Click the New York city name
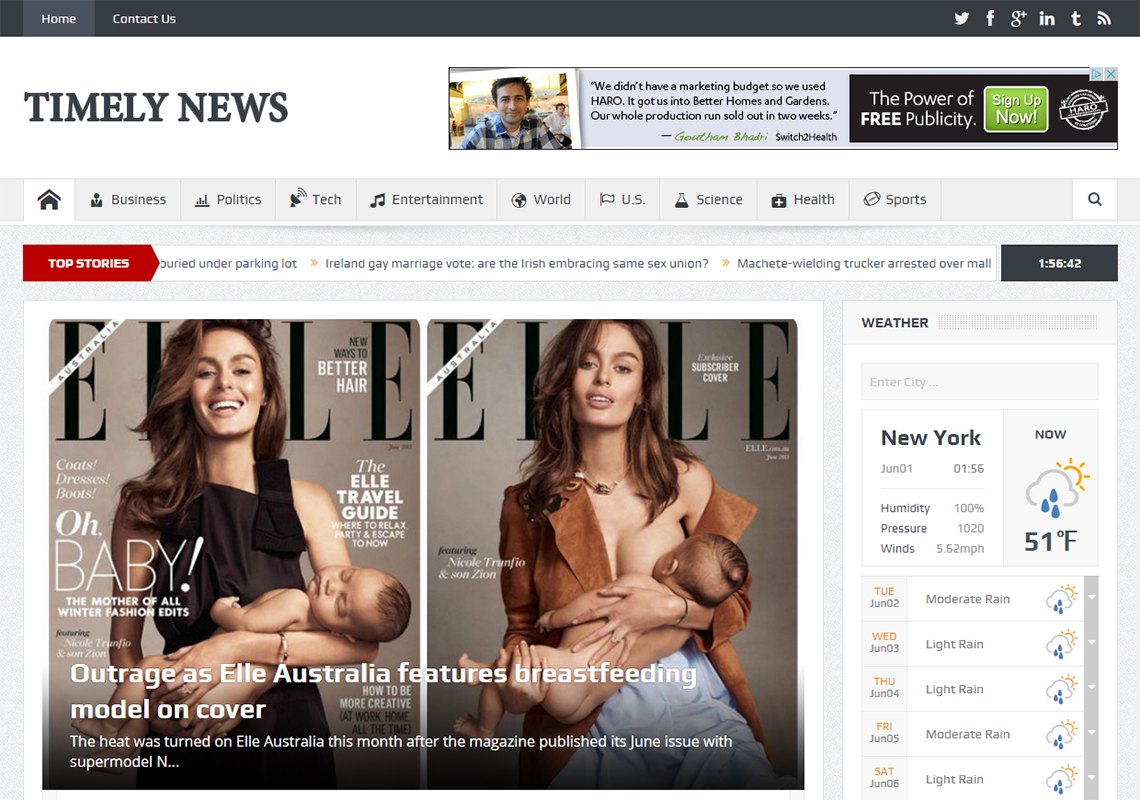Screen dimensions: 1140x800 tap(931, 438)
